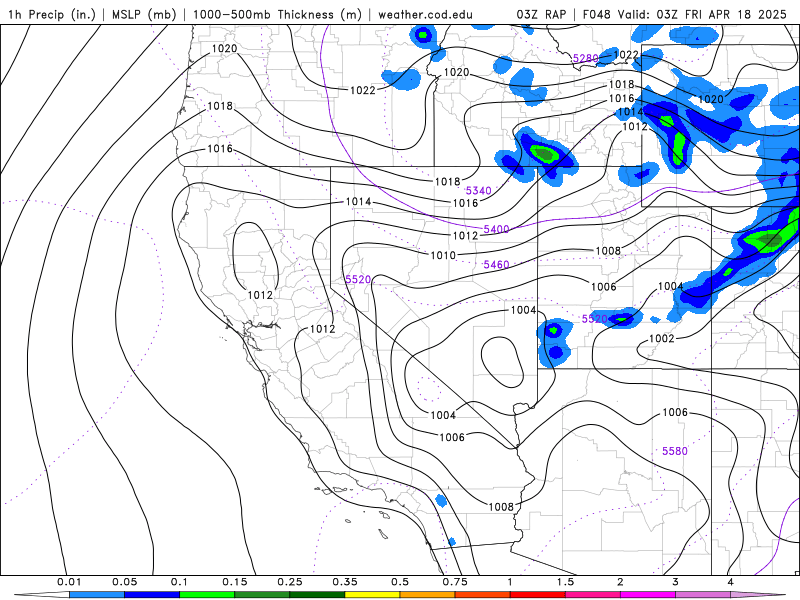Click the purple 5280 thickness label
Screen dimensions: 800x600
tap(585, 58)
